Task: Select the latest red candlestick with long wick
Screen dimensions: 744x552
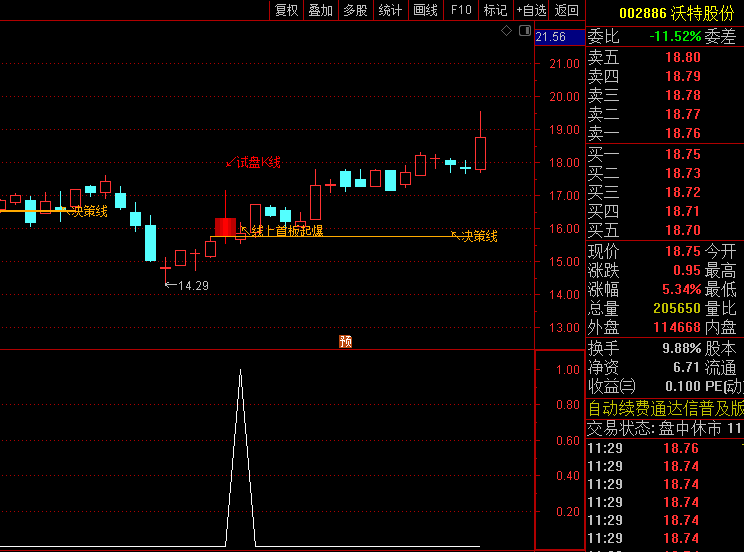Action: [480, 153]
